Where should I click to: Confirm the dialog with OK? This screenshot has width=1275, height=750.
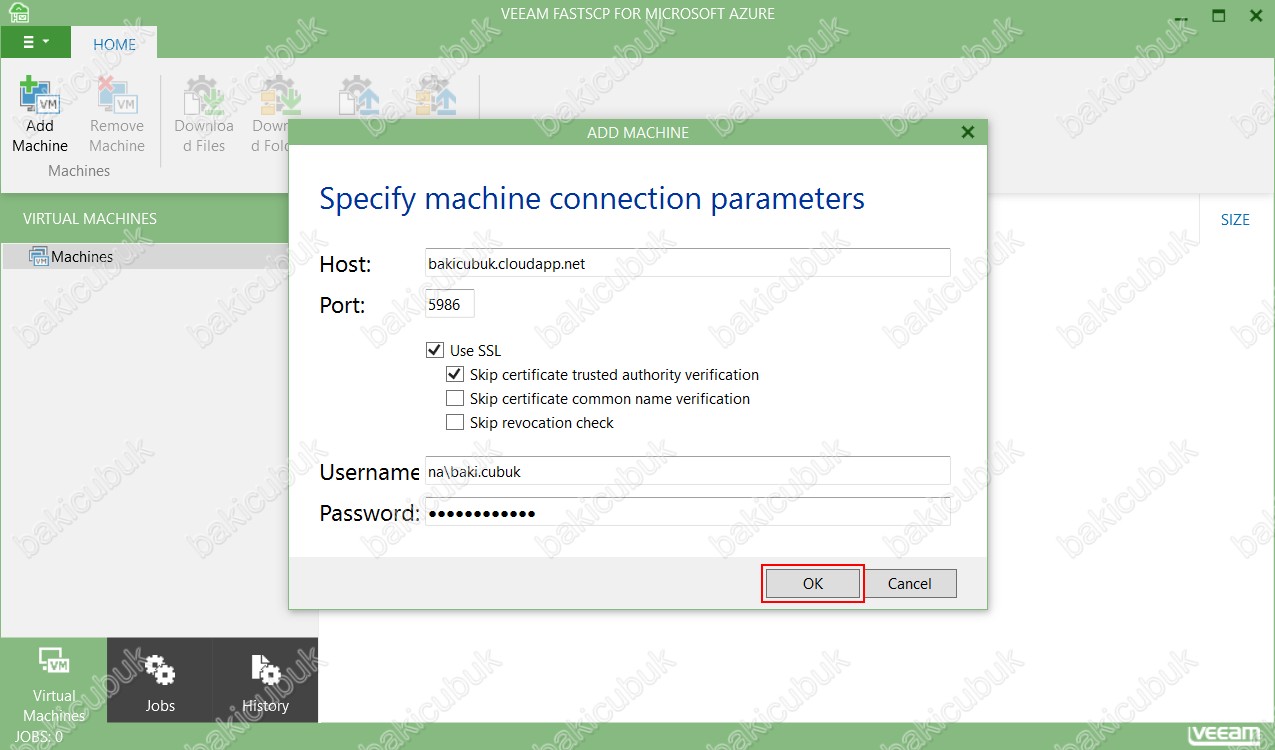[x=812, y=583]
